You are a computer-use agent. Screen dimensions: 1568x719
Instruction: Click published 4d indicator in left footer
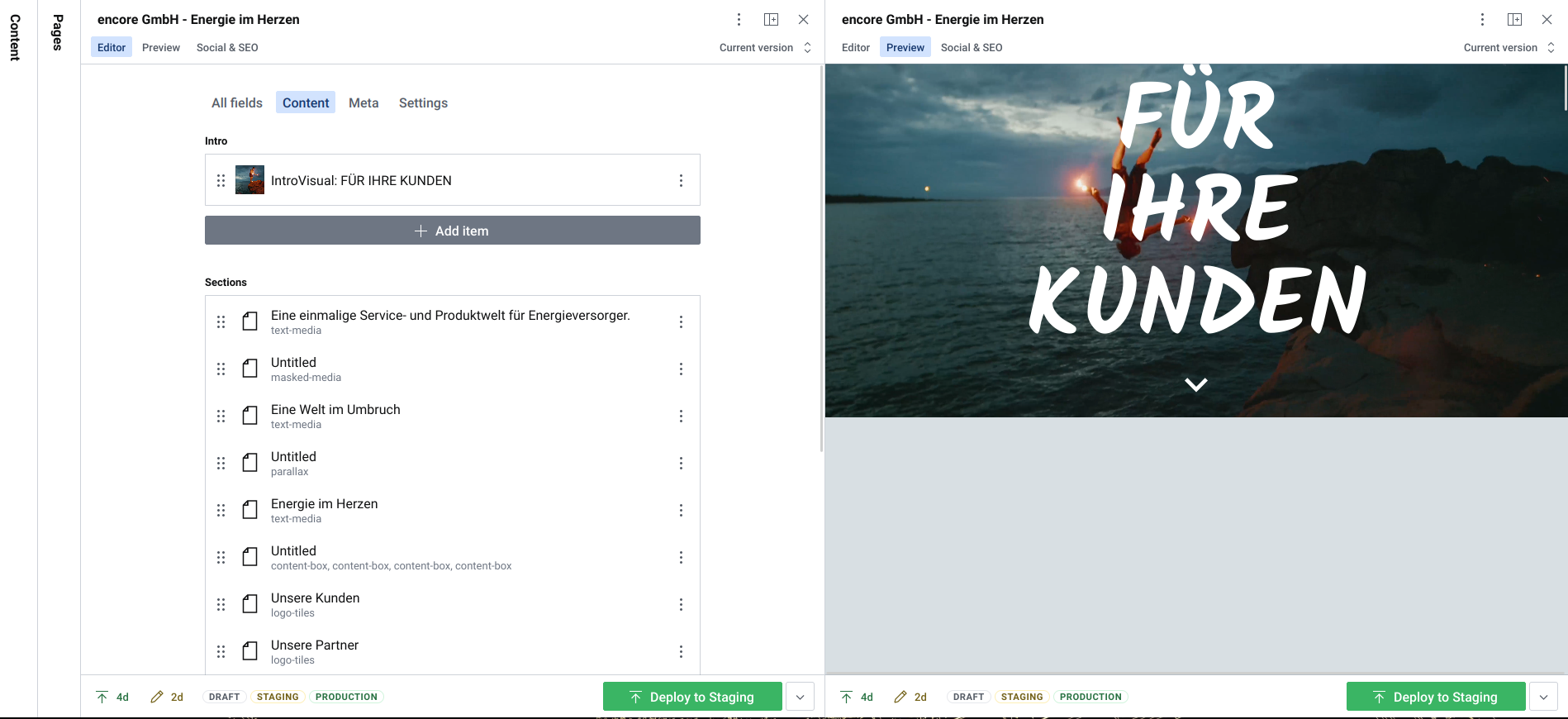112,697
